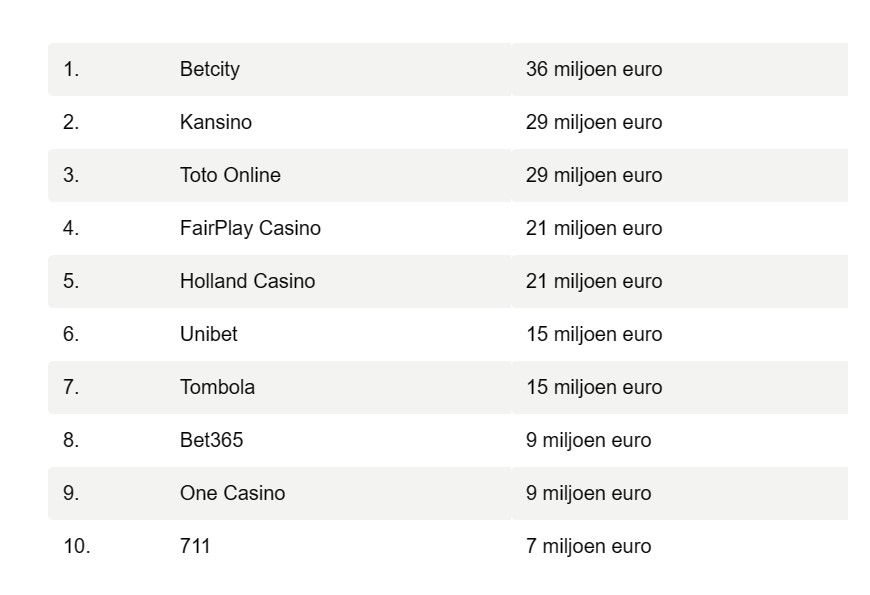This screenshot has height=595, width=870.
Task: Click Unibet's 15 miljoen euro amount
Action: 594,334
